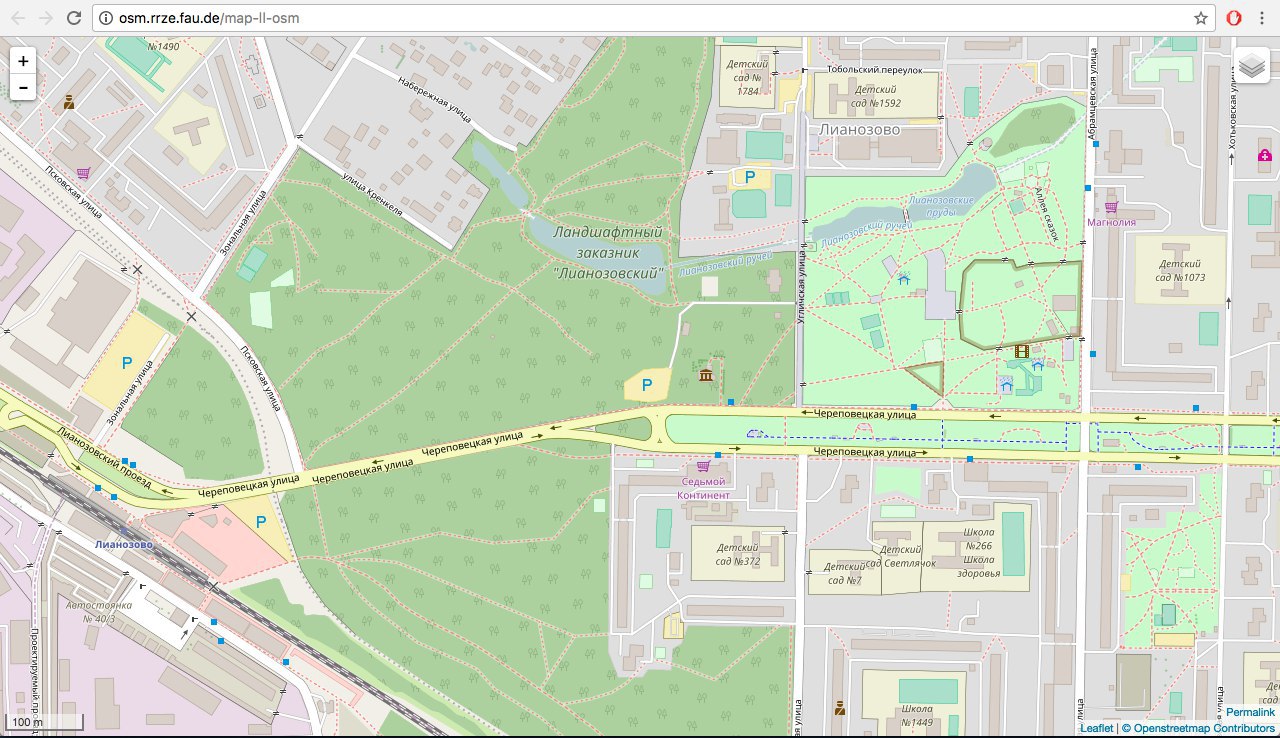1280x738 pixels.
Task: Click the cinema film icon in the park
Action: click(x=1021, y=351)
